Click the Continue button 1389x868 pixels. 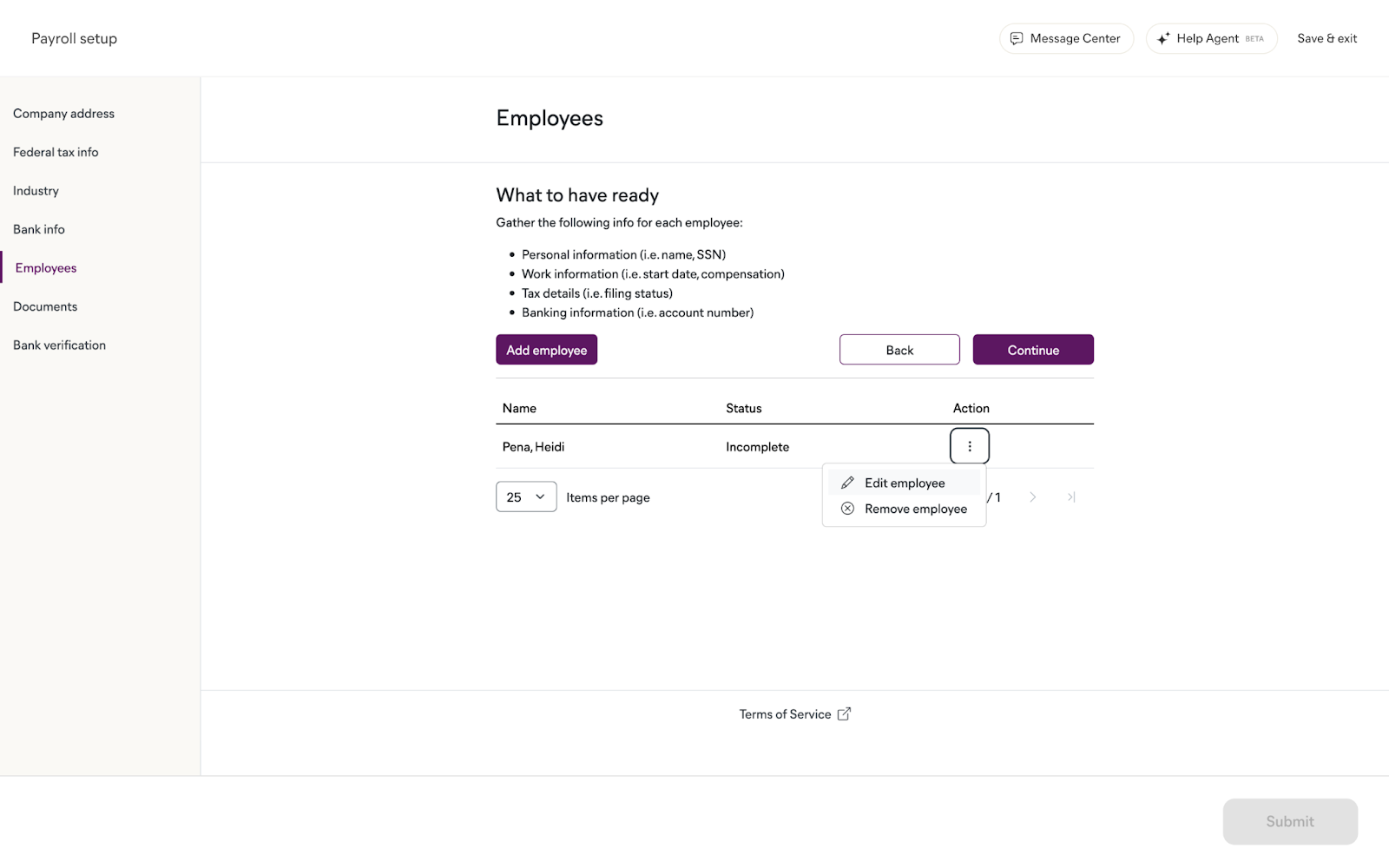[1033, 350]
